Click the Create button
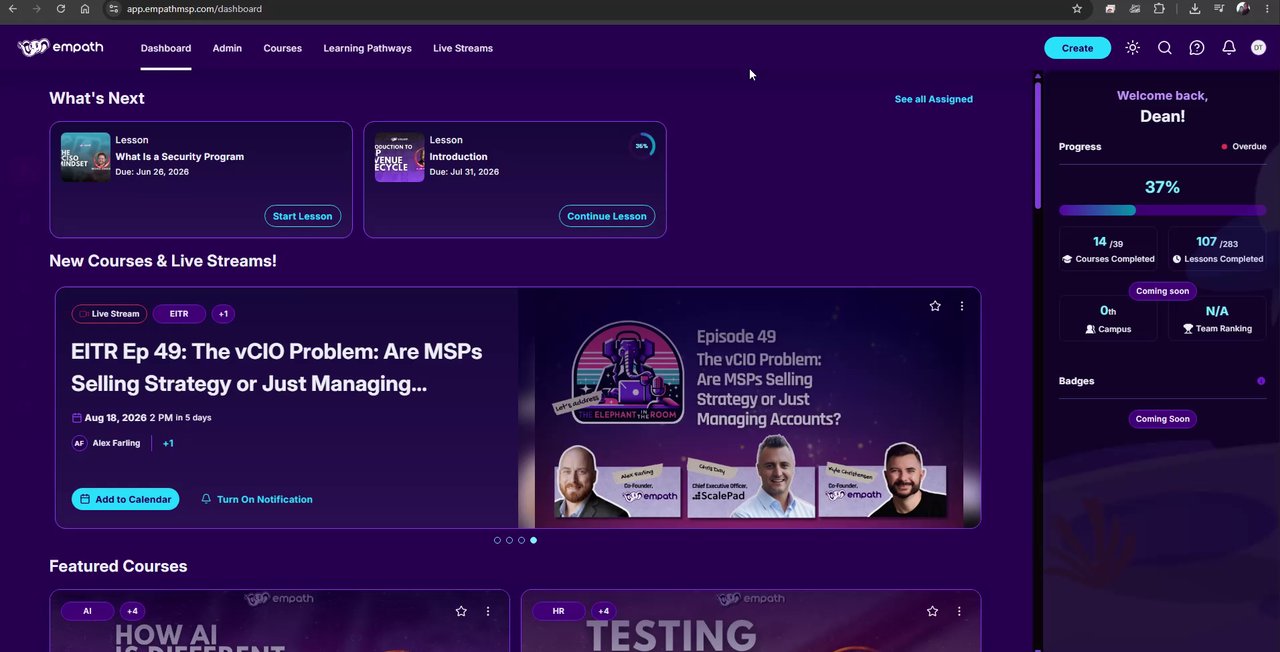 tap(1077, 48)
